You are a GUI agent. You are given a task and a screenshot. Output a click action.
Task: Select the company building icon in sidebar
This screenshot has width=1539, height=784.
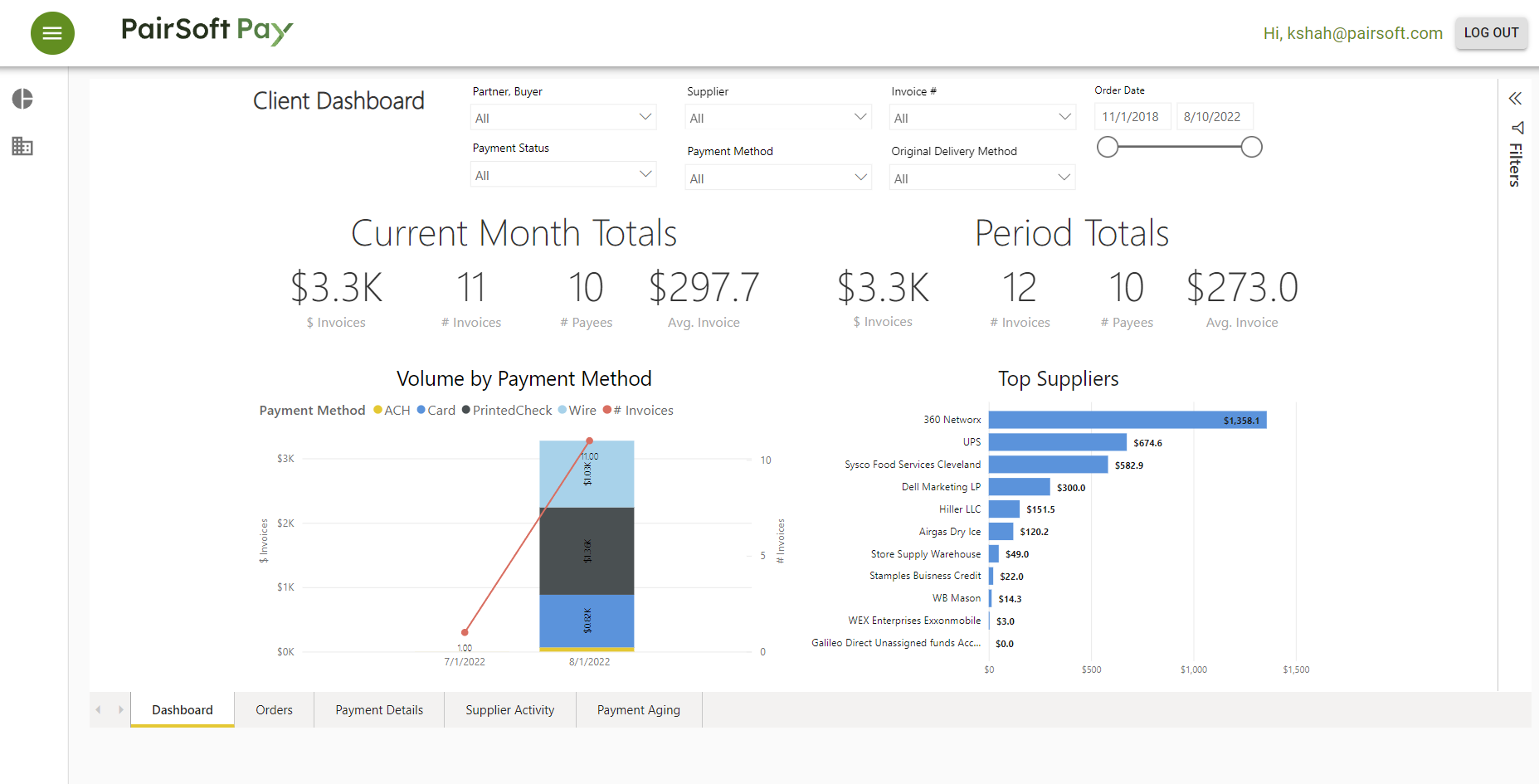[22, 146]
